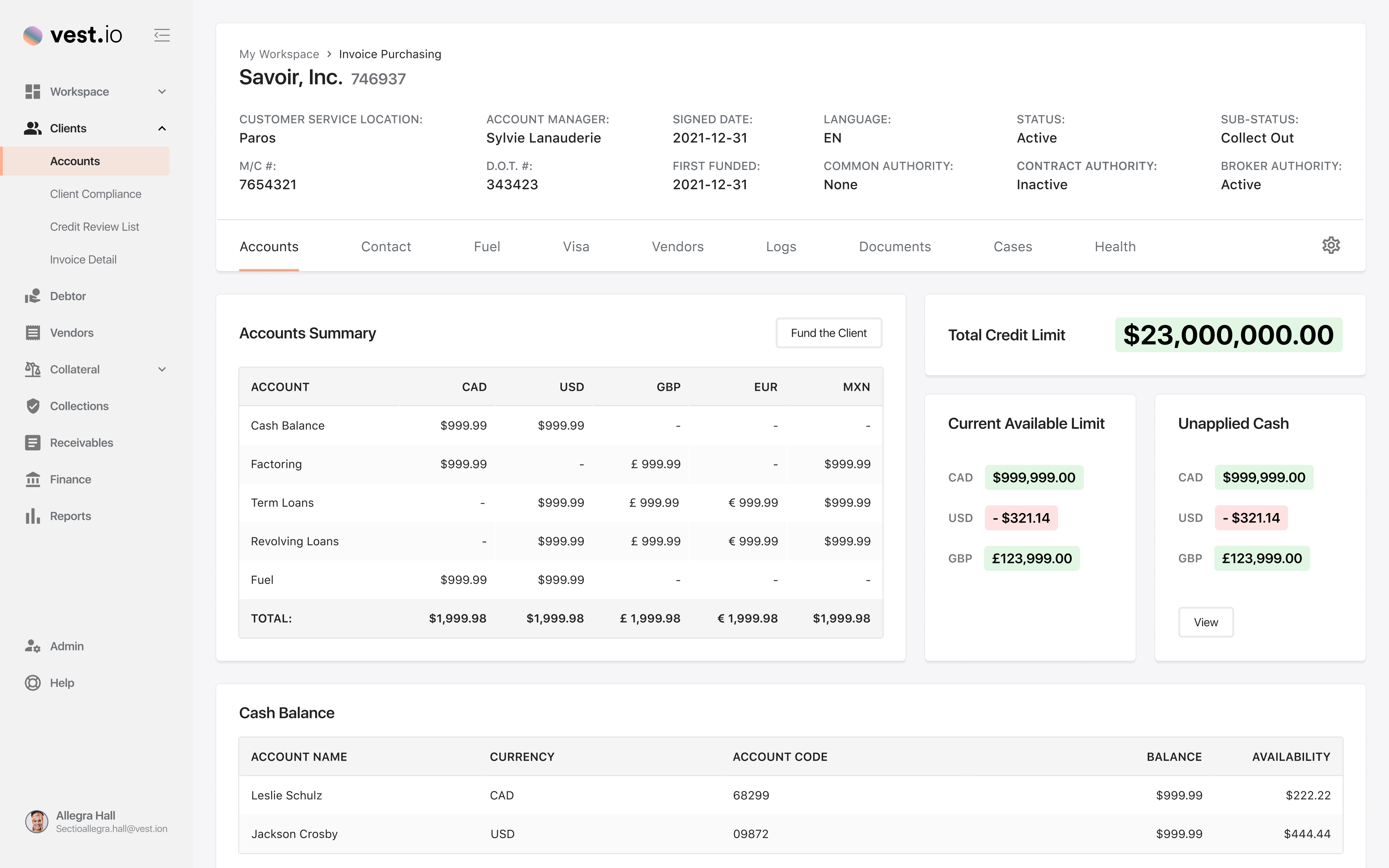This screenshot has width=1389, height=868.
Task: Expand the Workspace menu chevron
Action: click(162, 92)
